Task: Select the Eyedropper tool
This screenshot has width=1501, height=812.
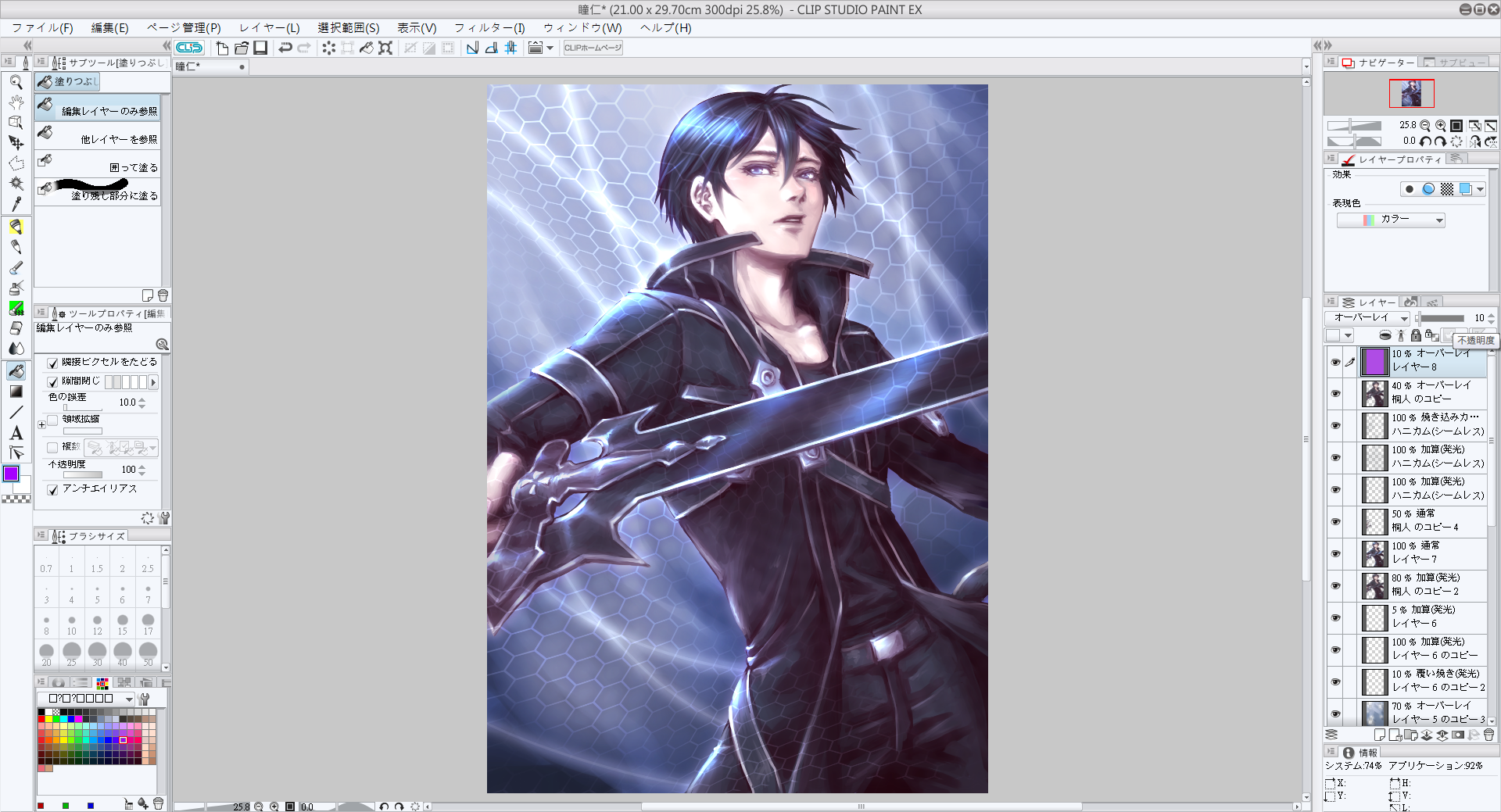Action: coord(16,204)
